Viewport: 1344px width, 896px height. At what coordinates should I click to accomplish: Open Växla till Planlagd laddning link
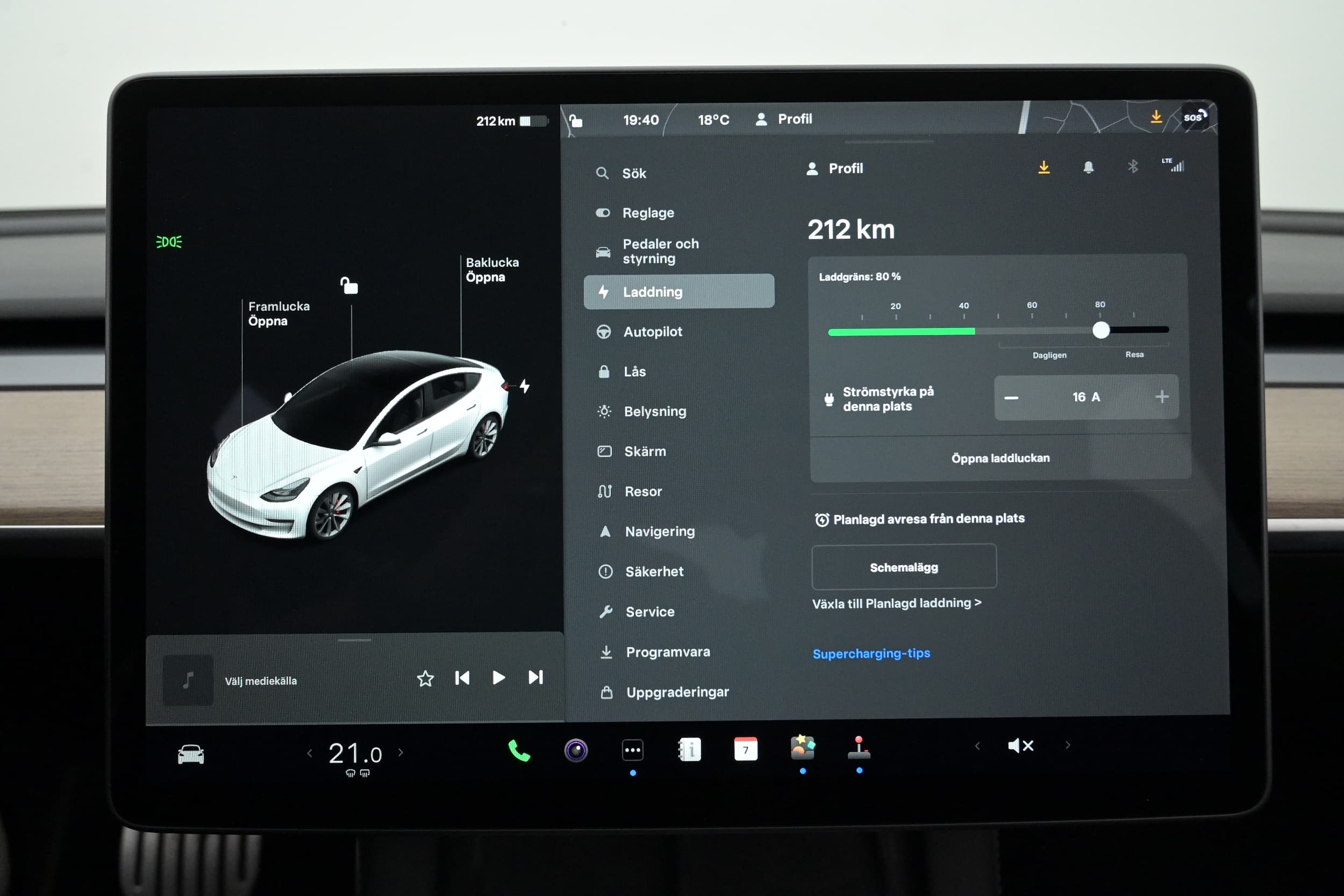click(x=897, y=603)
